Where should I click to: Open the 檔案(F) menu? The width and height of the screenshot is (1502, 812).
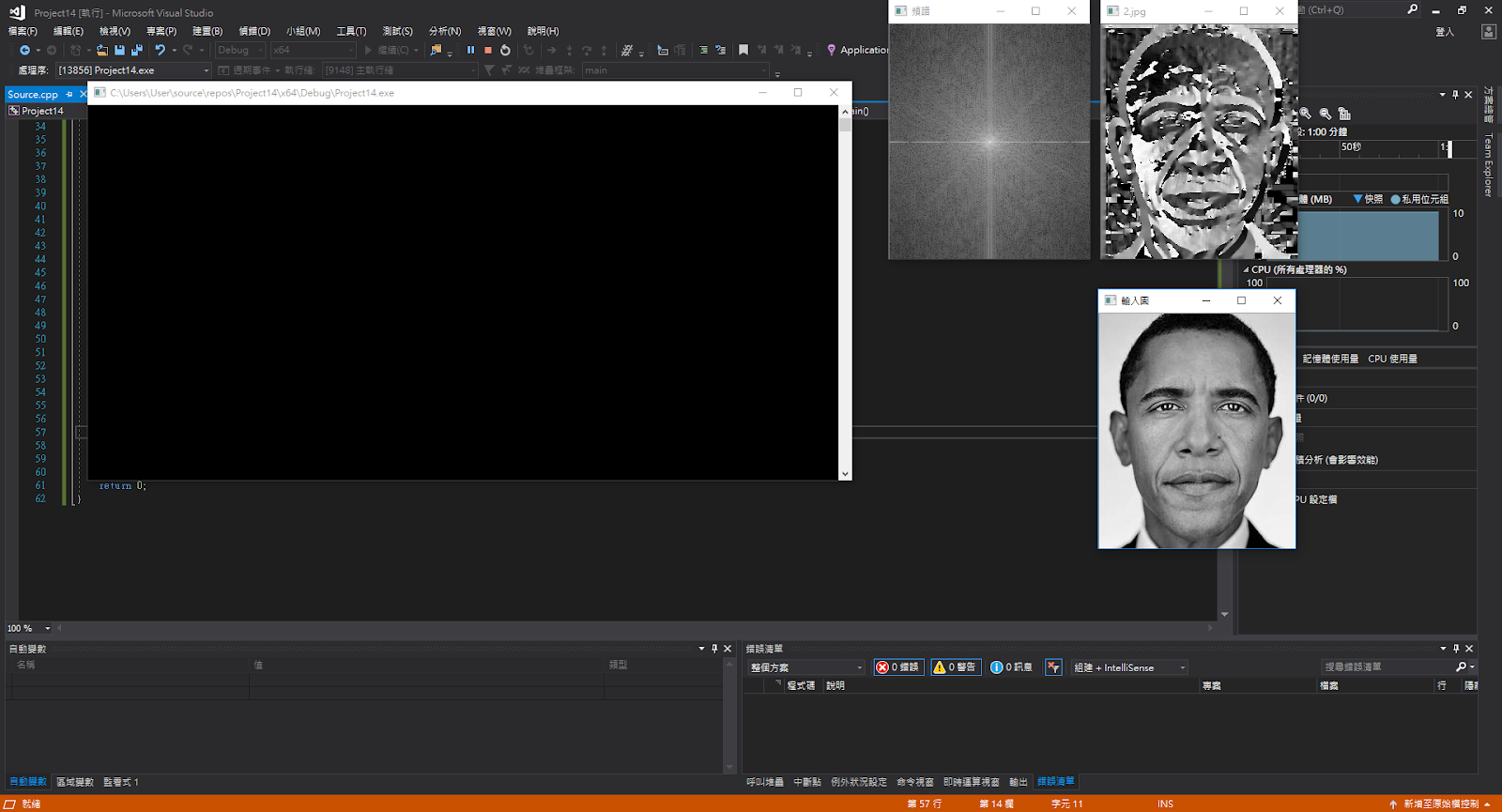23,31
